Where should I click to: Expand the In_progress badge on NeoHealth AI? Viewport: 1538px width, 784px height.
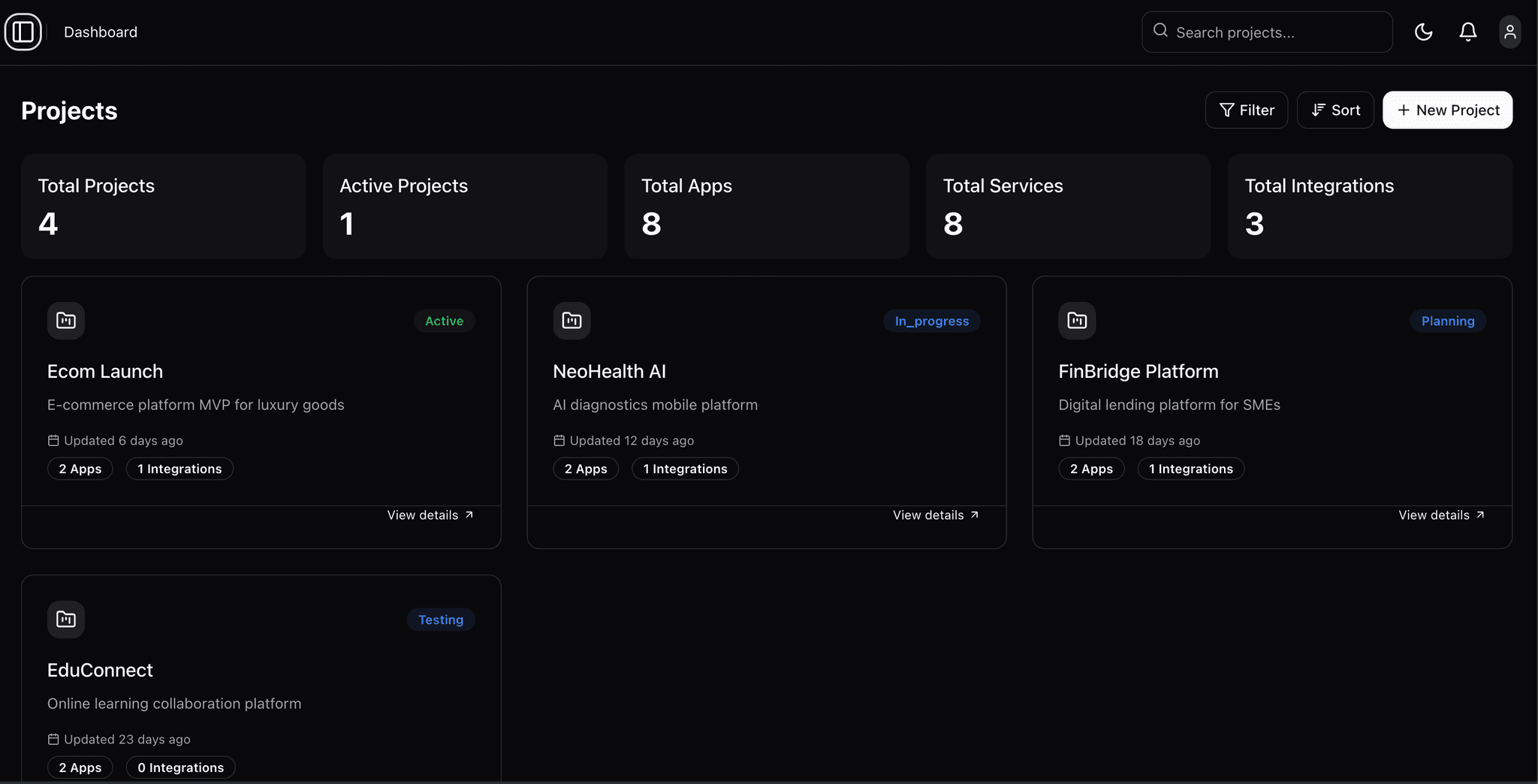click(931, 321)
